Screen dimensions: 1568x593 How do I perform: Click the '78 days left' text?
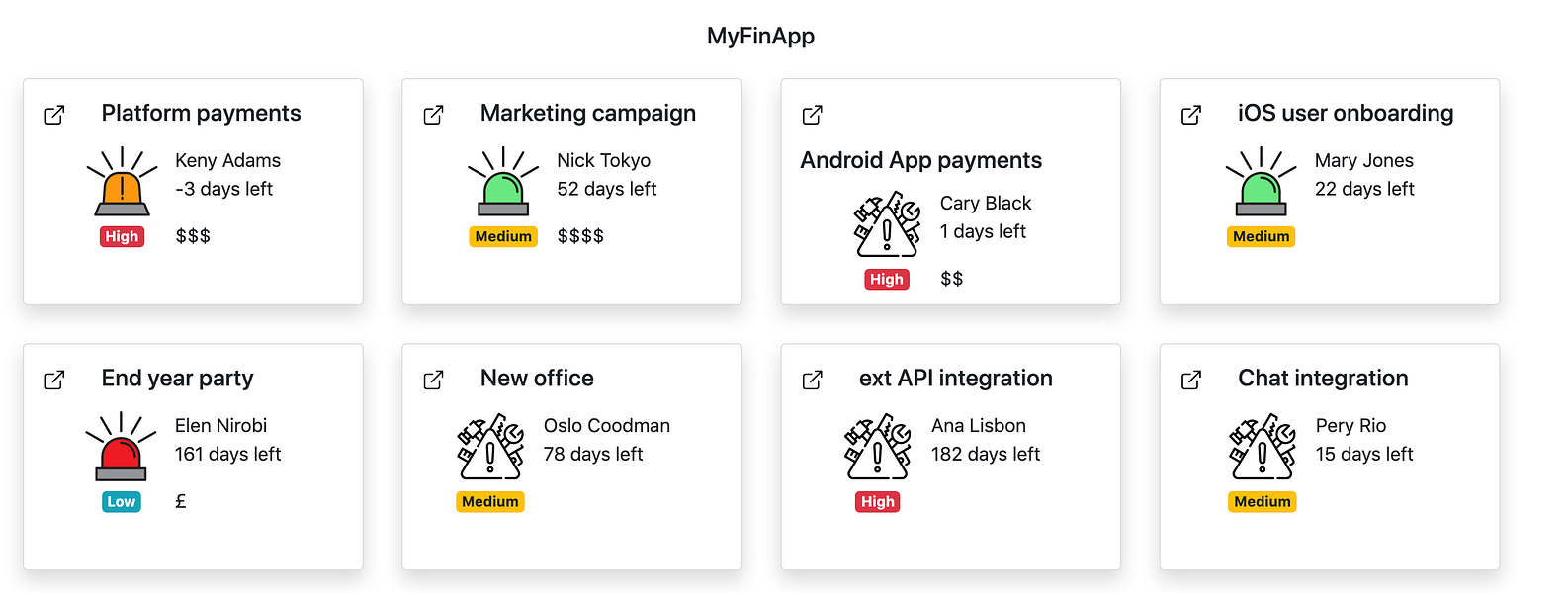tap(593, 454)
